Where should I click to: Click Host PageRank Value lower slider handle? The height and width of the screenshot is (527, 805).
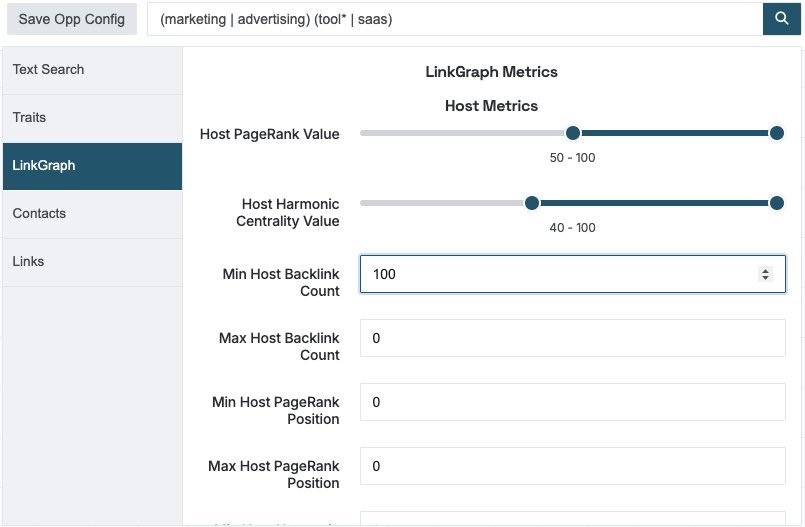[572, 133]
